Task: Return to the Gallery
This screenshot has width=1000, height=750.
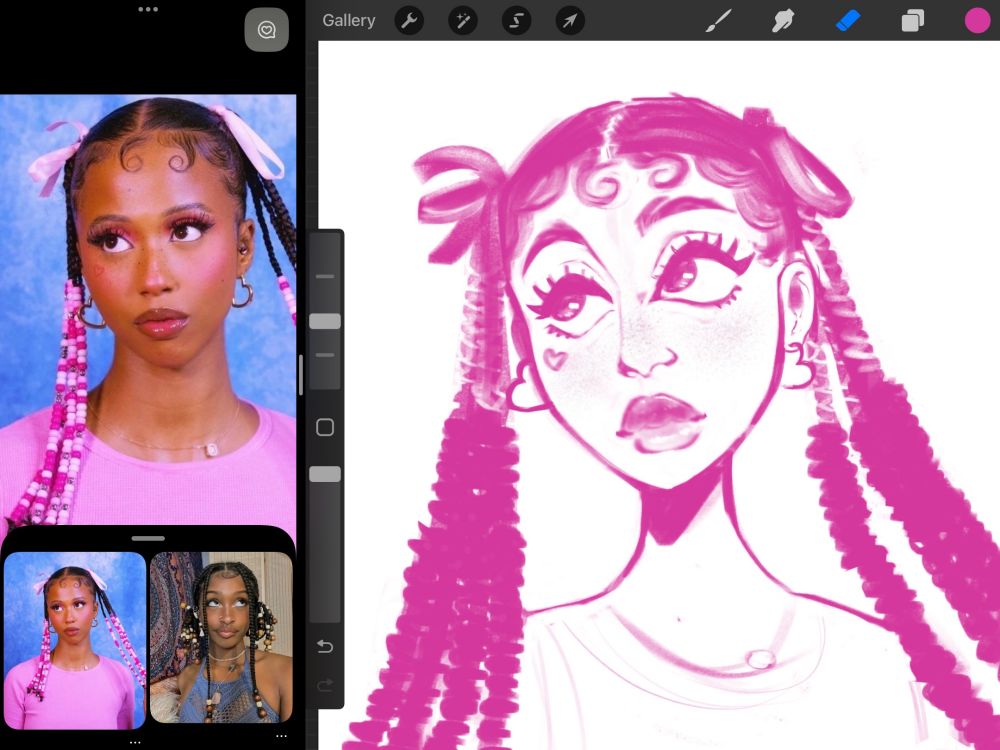Action: click(348, 20)
